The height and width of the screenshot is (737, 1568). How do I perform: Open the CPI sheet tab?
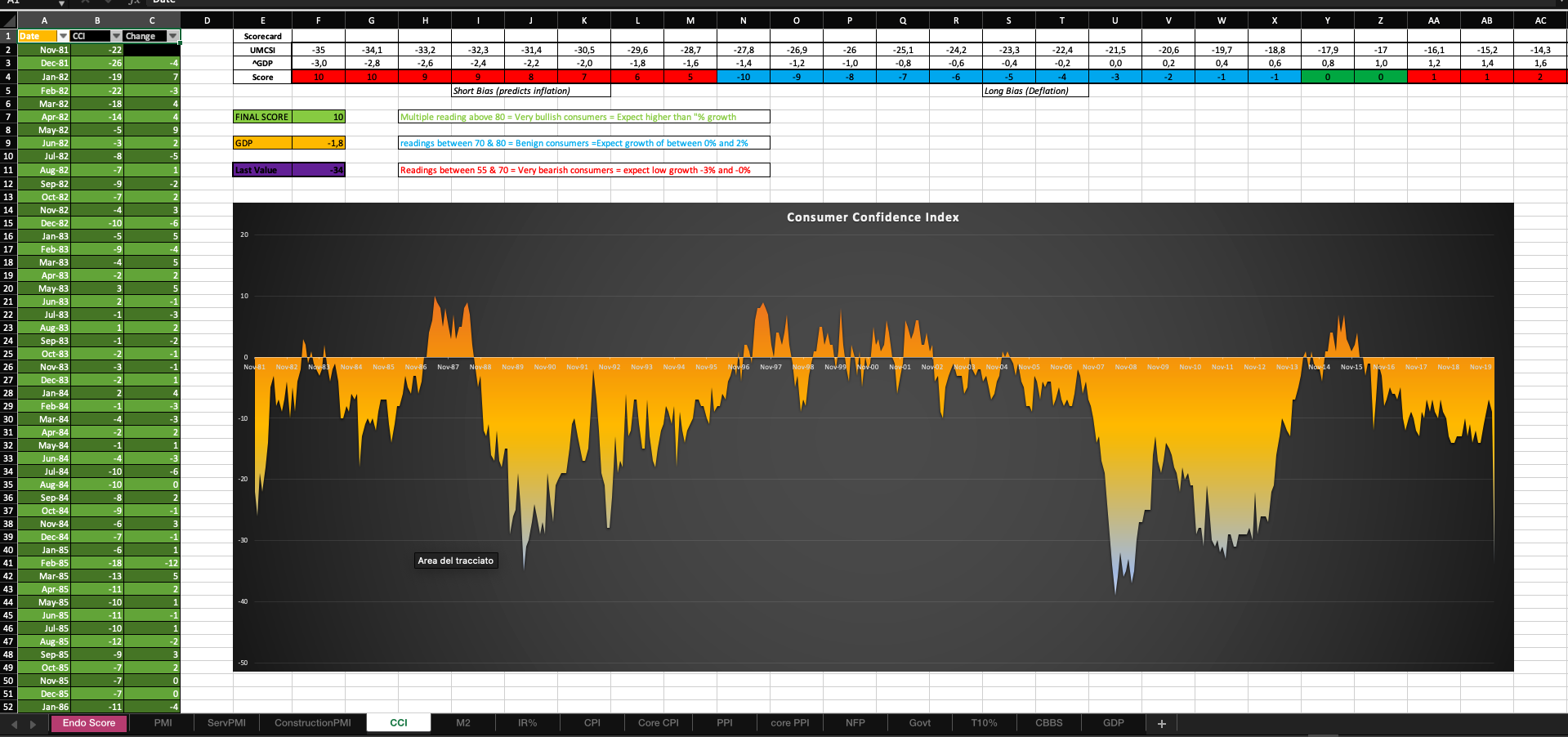[x=592, y=723]
